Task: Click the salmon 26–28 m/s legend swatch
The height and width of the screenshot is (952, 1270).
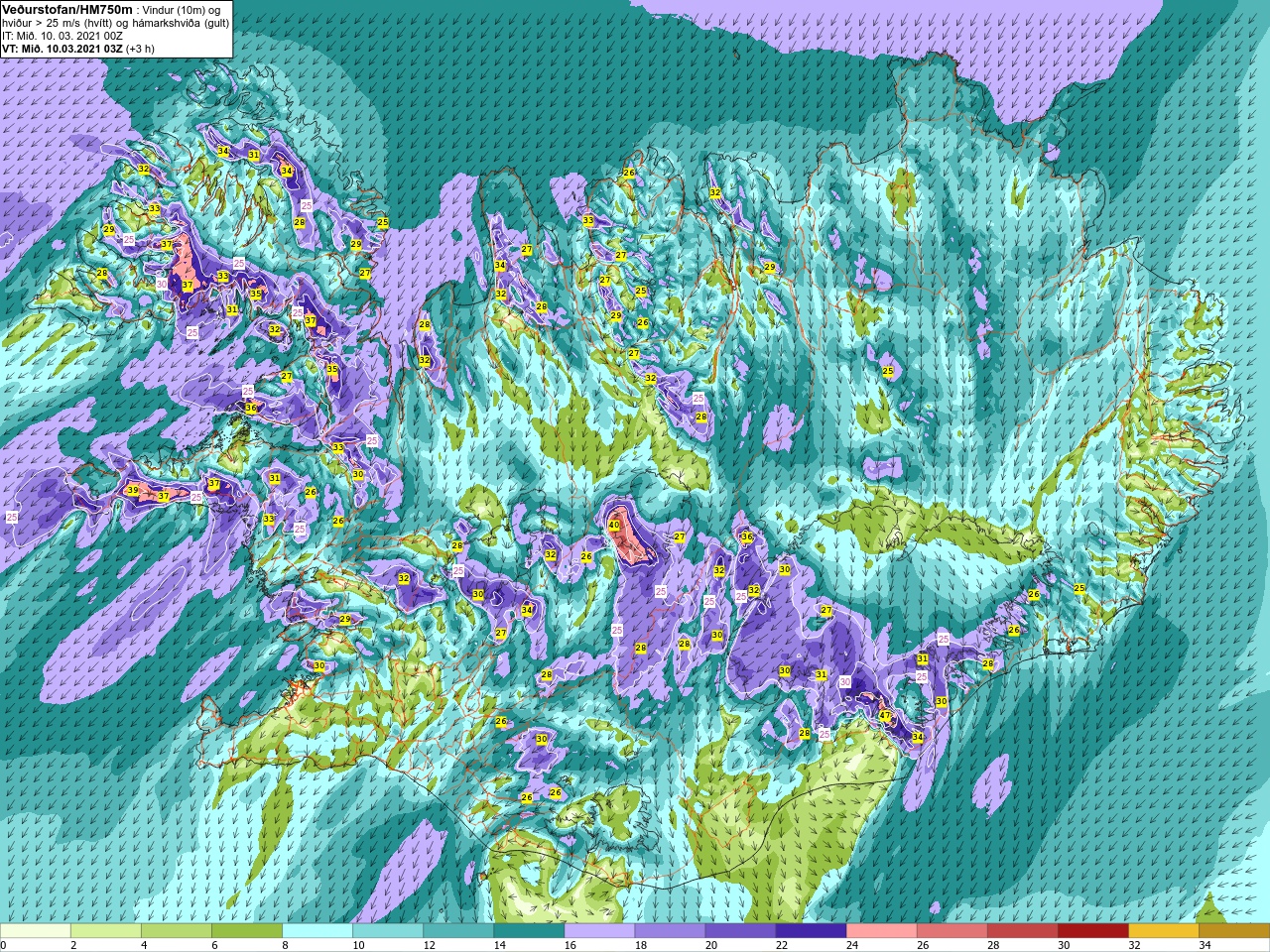Action: [x=952, y=931]
